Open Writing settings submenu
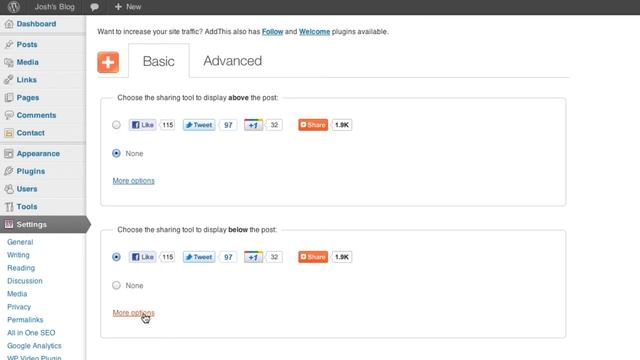Screen dimensions: 640x360 pyautogui.click(x=18, y=255)
